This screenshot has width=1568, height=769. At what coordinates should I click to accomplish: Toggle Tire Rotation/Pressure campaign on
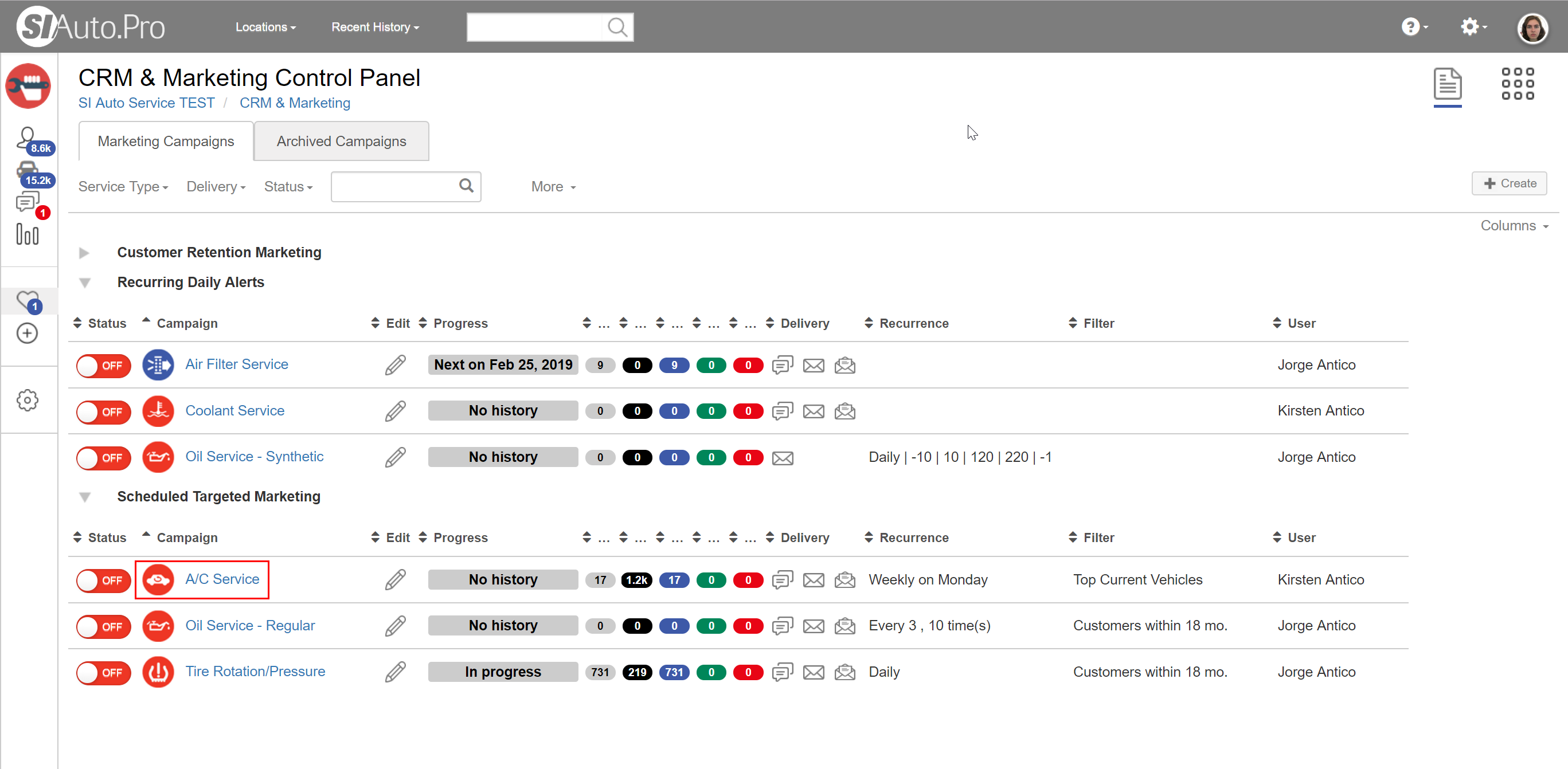click(103, 672)
